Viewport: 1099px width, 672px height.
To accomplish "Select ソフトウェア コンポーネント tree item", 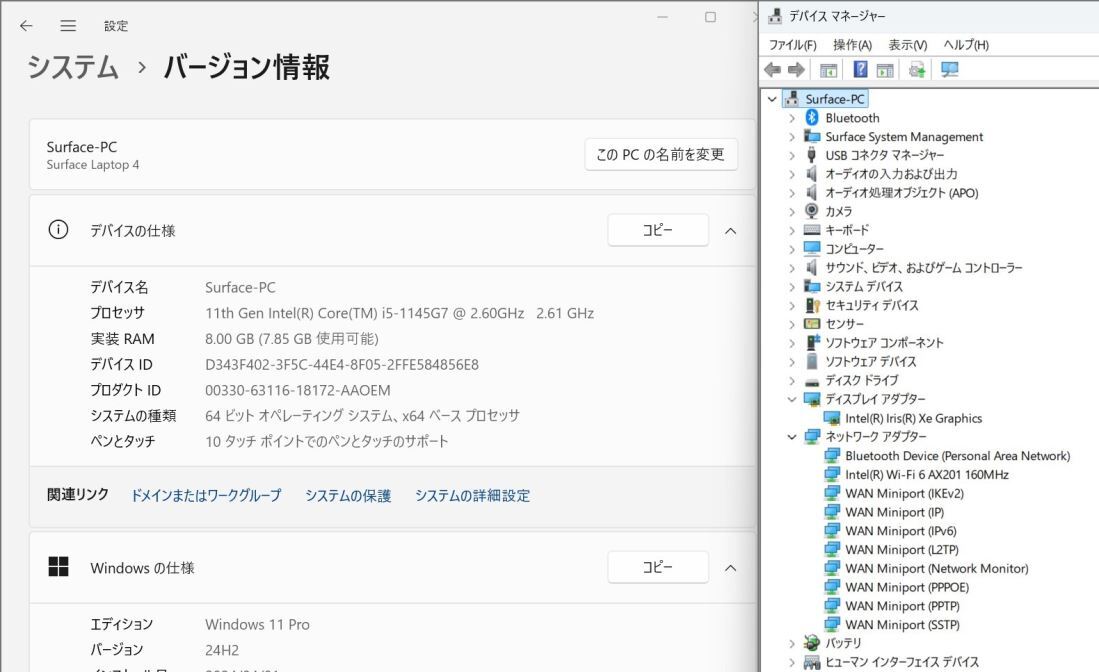I will [x=884, y=343].
